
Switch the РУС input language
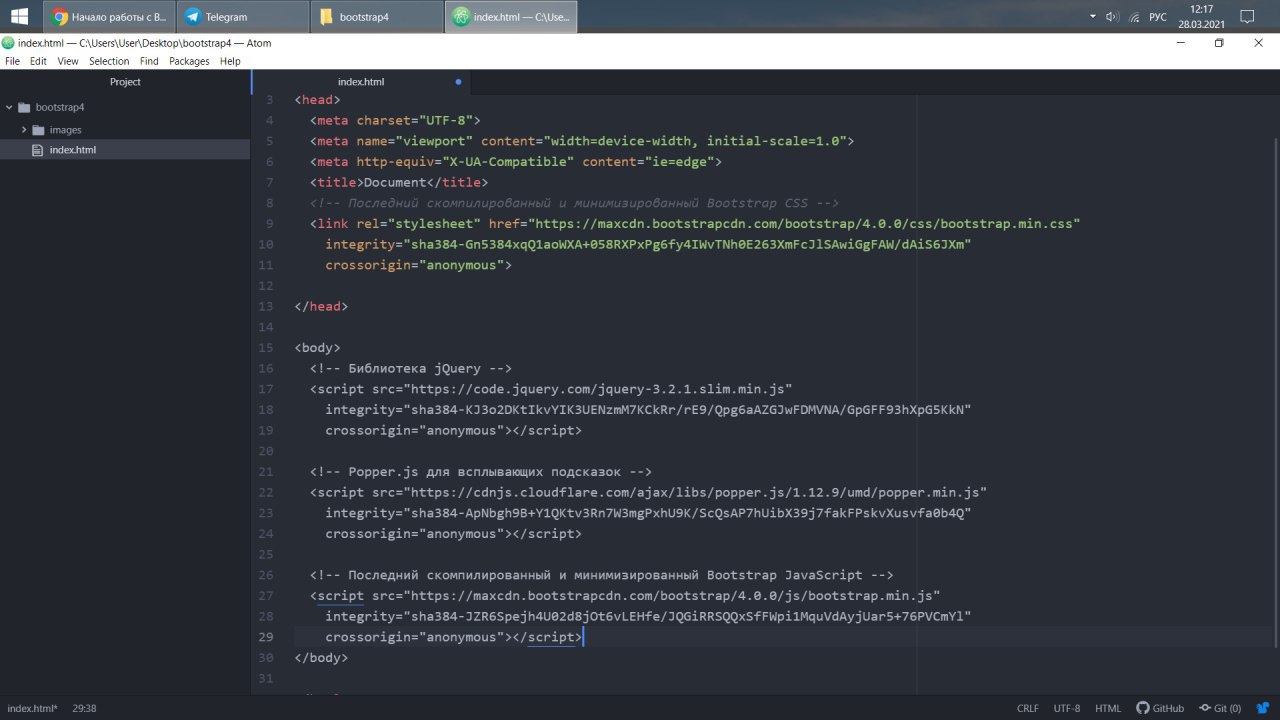[x=1158, y=17]
